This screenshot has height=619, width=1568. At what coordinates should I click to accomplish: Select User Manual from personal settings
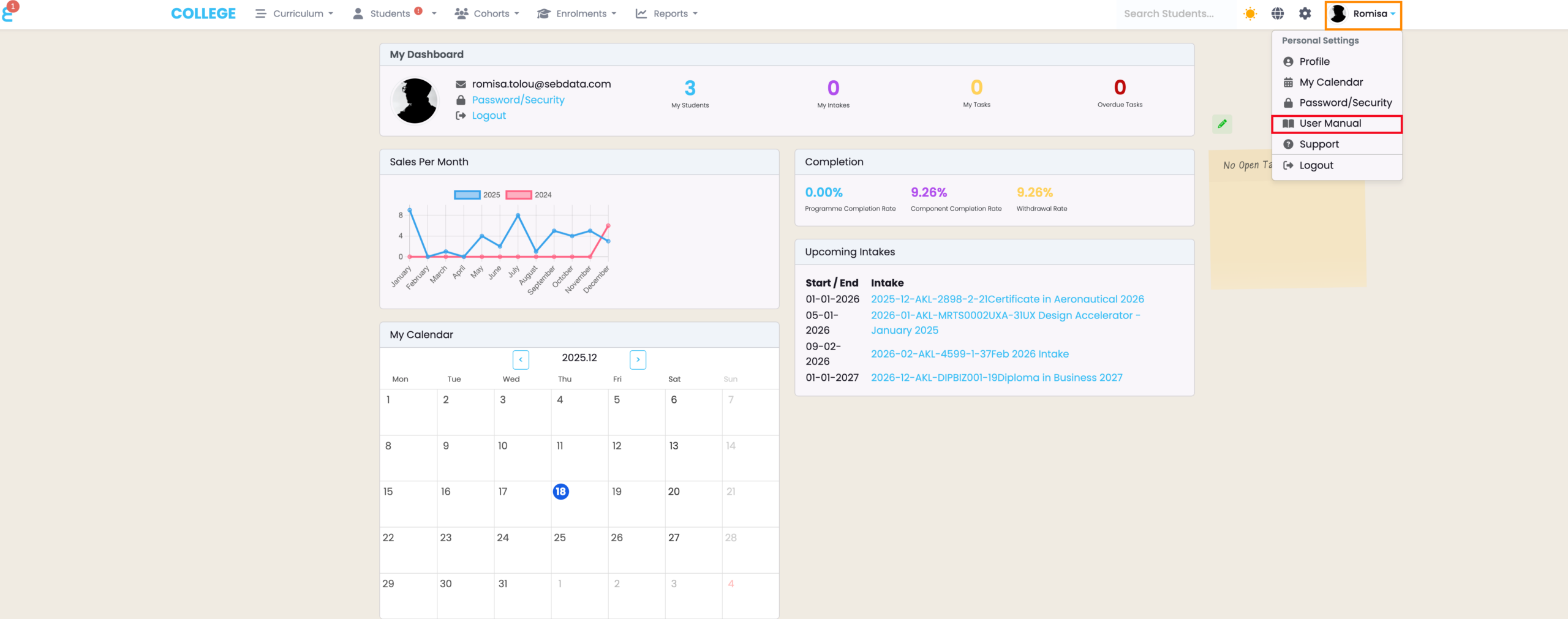(x=1330, y=124)
